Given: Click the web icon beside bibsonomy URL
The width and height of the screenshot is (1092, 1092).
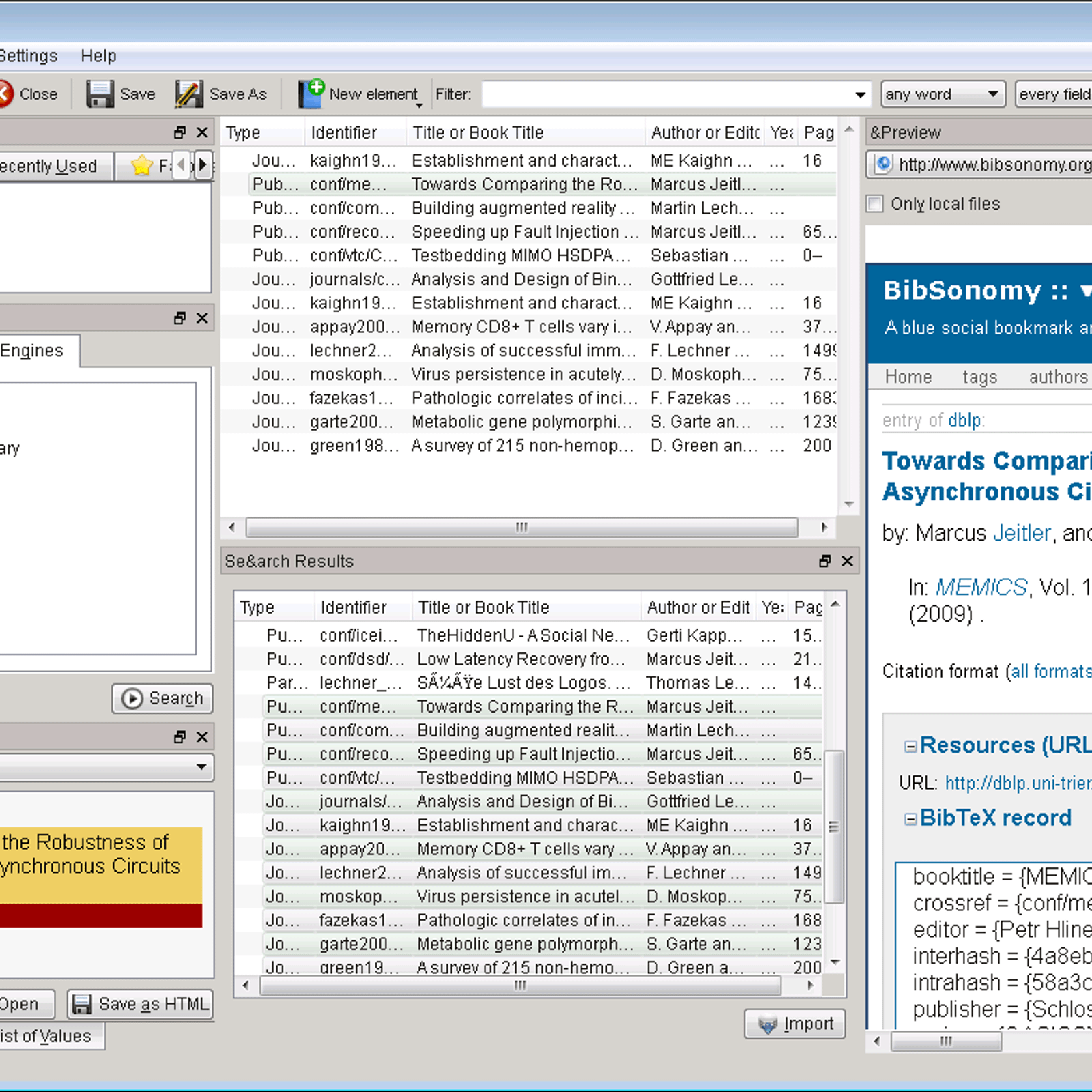Looking at the screenshot, I should (x=883, y=164).
